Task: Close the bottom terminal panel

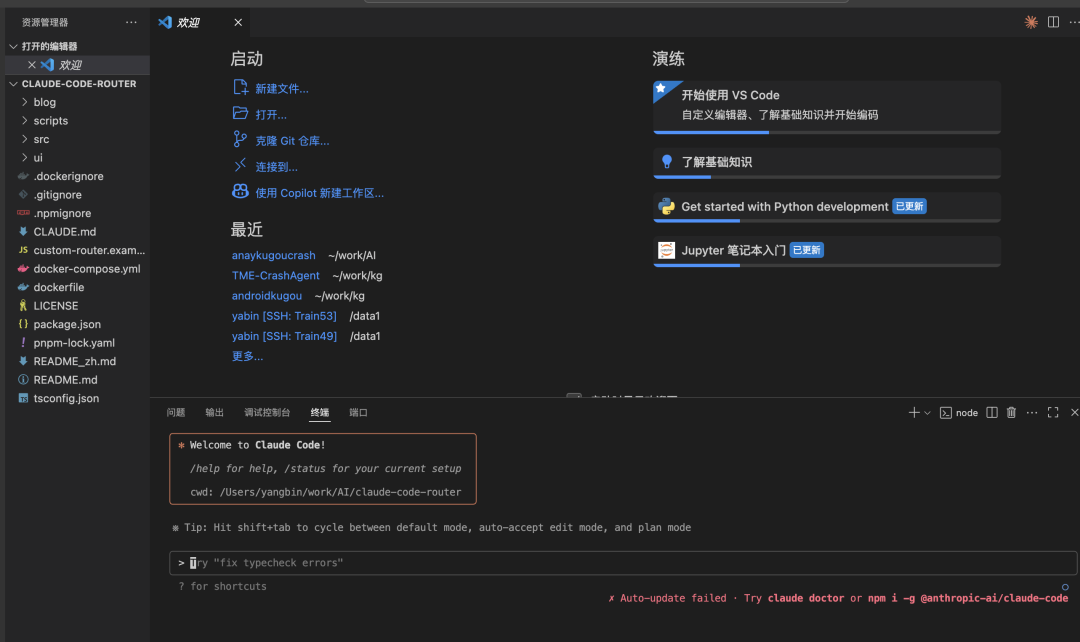Action: point(1074,413)
